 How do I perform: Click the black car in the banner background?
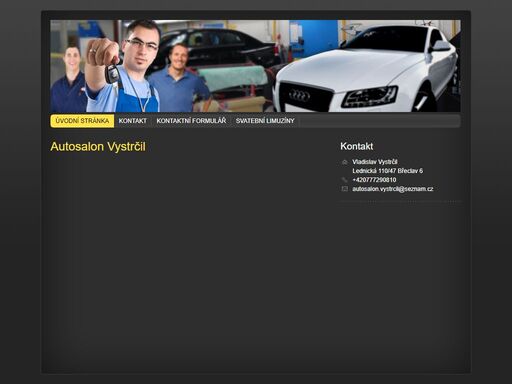pos(217,47)
